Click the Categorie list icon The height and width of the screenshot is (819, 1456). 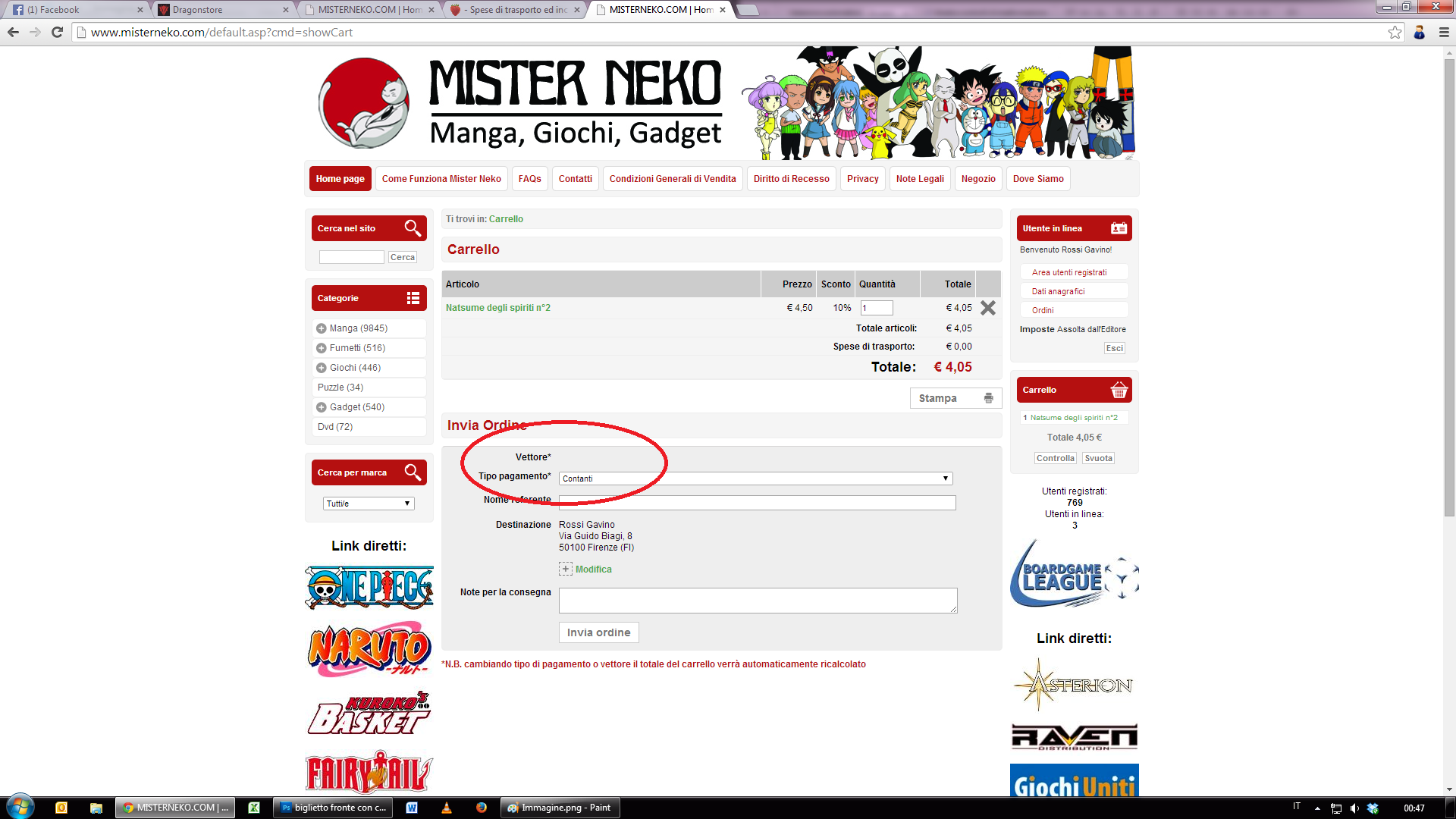click(413, 298)
